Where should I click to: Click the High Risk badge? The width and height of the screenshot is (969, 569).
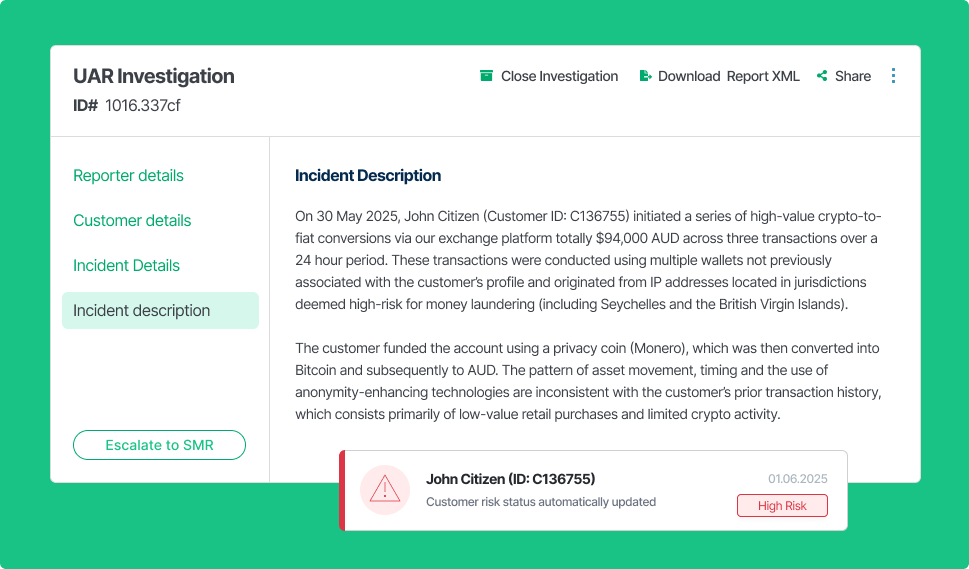[782, 505]
